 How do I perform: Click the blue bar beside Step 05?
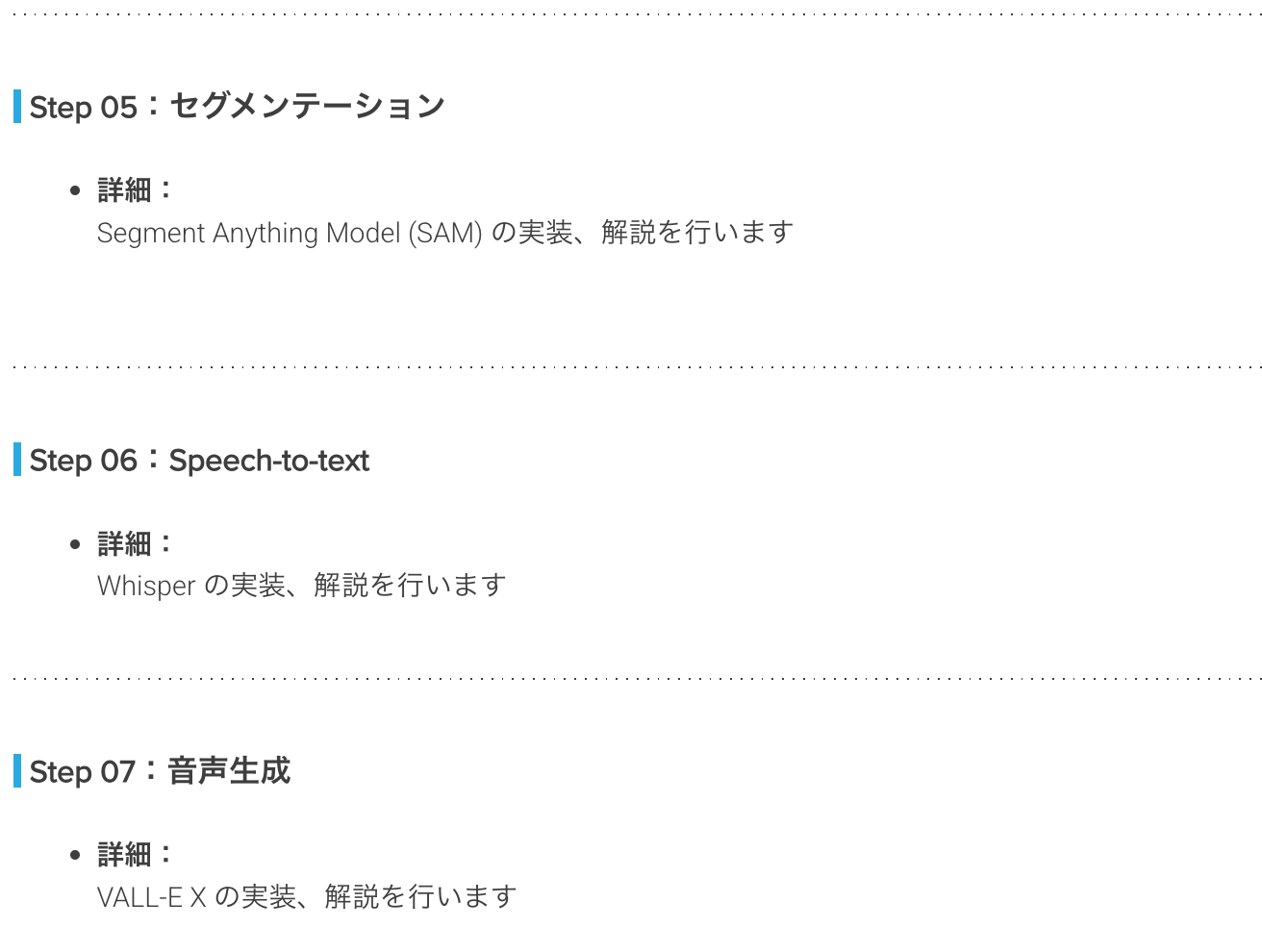tap(17, 106)
